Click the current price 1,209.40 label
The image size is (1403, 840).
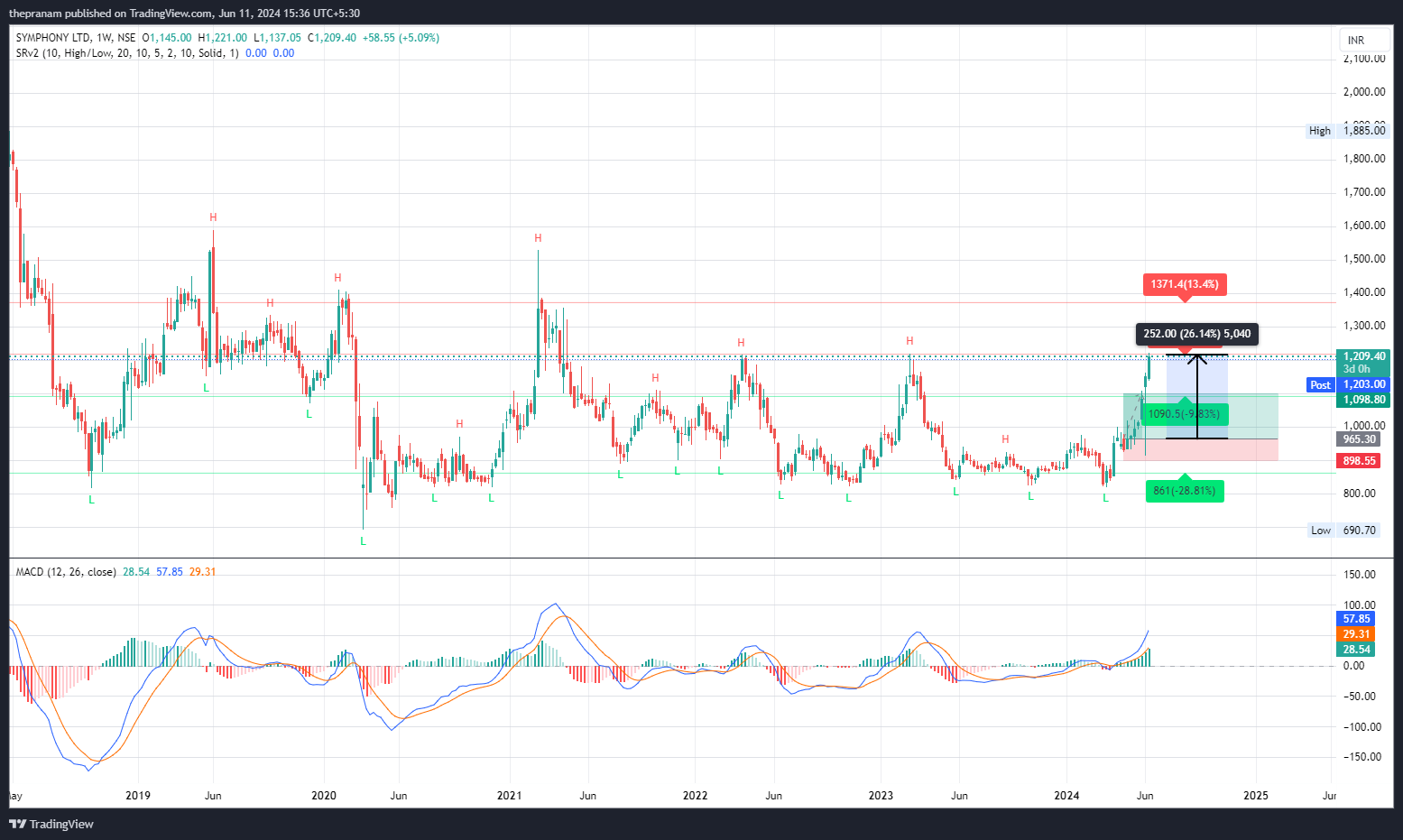pyautogui.click(x=1362, y=356)
